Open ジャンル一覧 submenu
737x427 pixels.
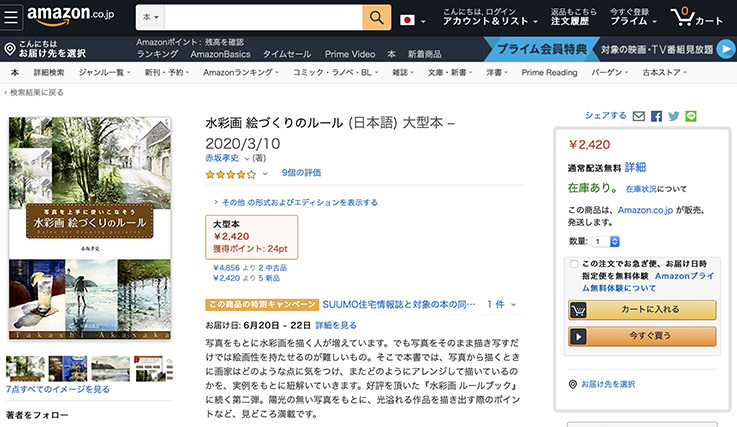pos(104,72)
